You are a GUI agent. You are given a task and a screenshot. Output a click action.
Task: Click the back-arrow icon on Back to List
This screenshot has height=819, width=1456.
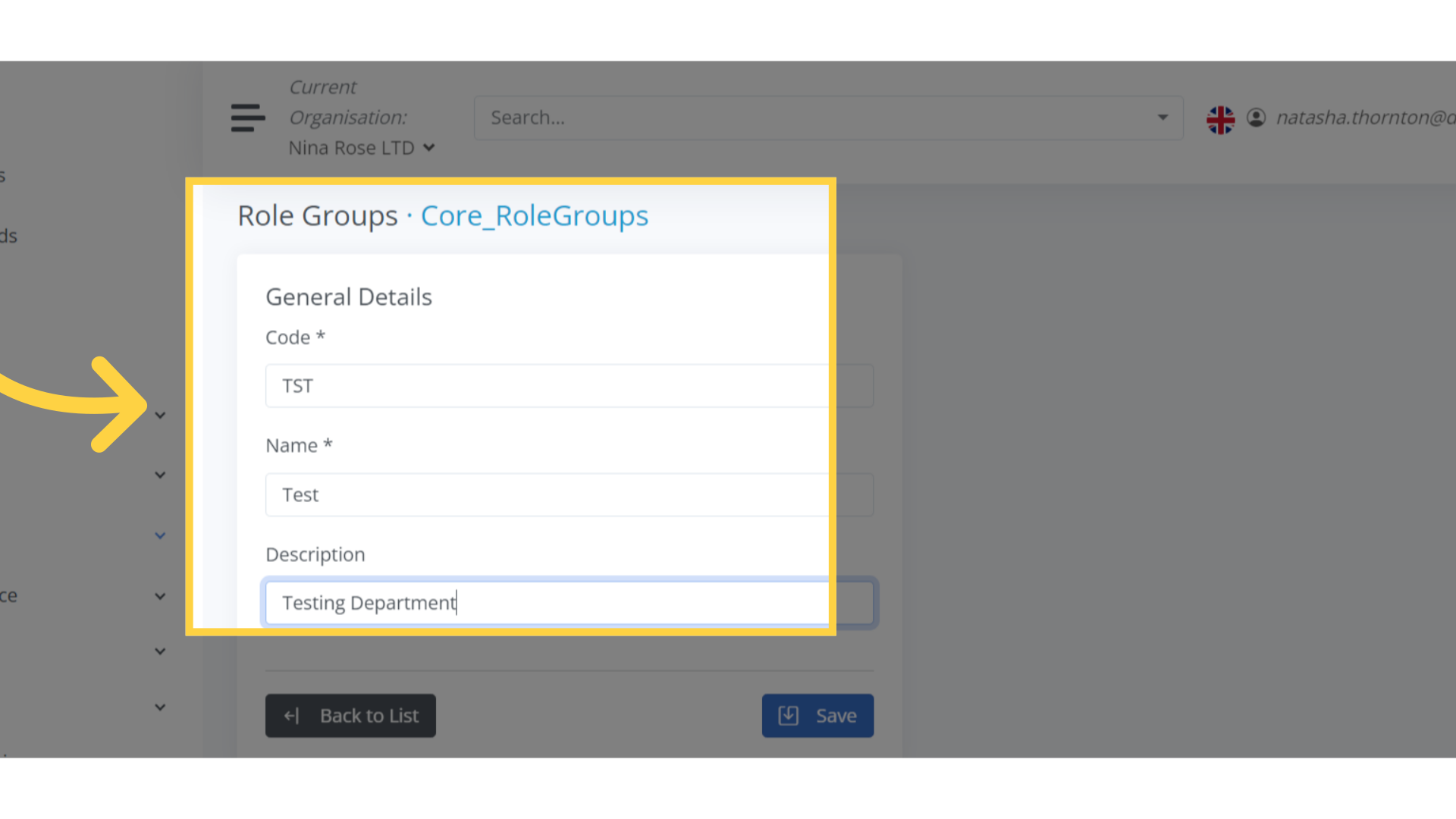pyautogui.click(x=292, y=715)
